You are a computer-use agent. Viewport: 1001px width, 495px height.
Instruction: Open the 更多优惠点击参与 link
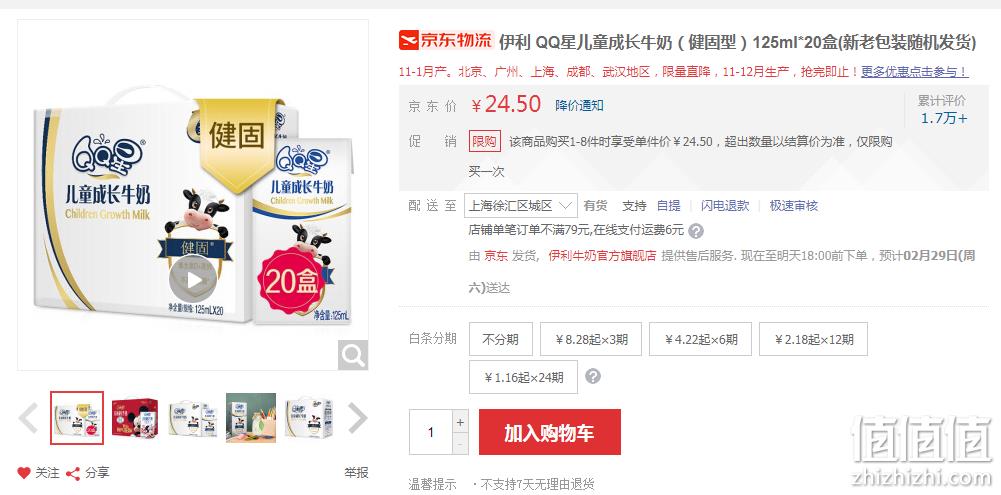(914, 72)
